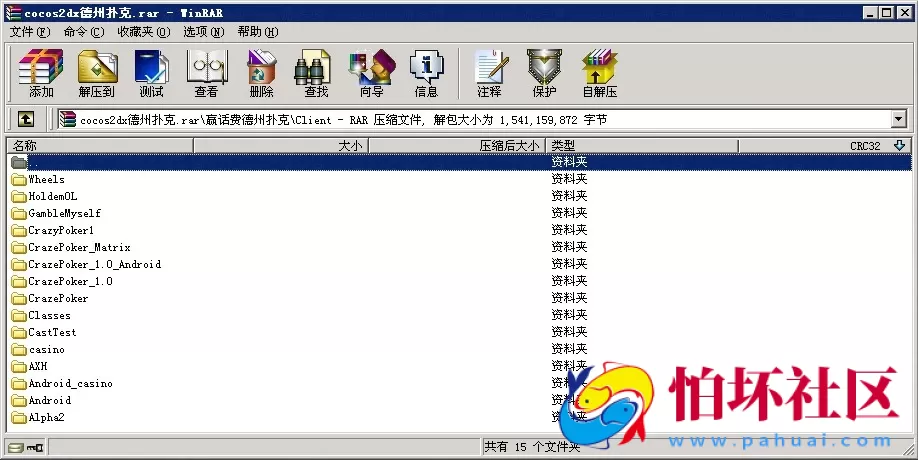This screenshot has height=460, width=918.
Task: Click the HoldemOL folder icon
Action: [19, 197]
